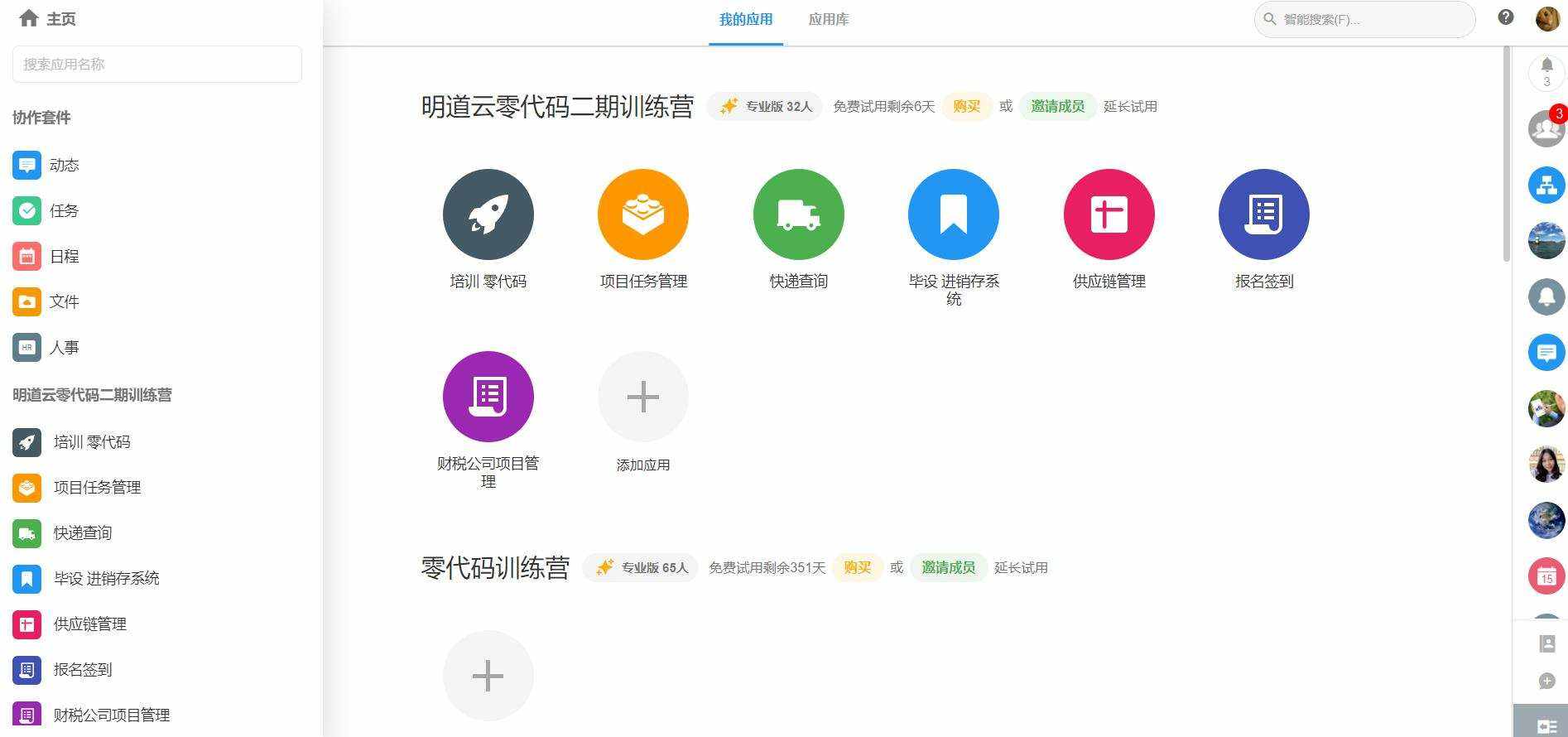Viewport: 1568px width, 737px height.
Task: Open the 毕设 进销存系统 bookmark app
Action: tap(953, 214)
